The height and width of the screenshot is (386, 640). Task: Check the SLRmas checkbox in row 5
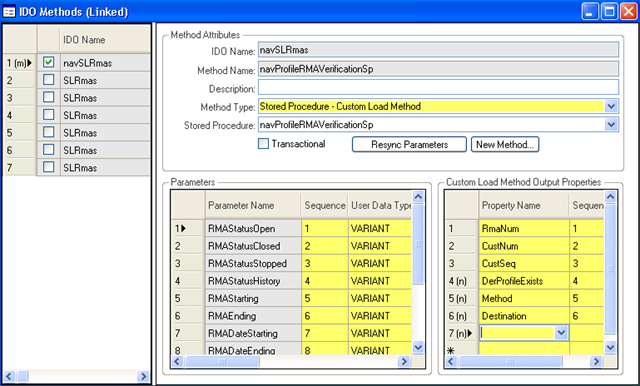tap(49, 132)
